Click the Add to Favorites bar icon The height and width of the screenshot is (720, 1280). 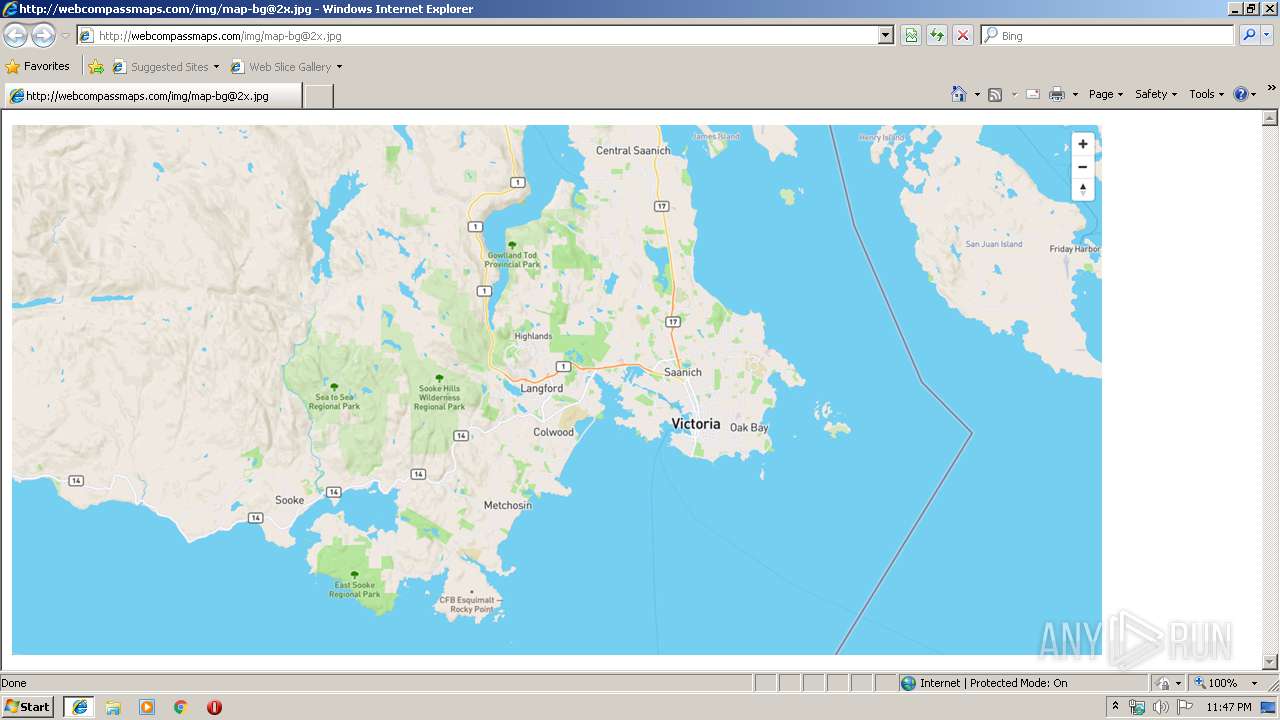tap(96, 67)
